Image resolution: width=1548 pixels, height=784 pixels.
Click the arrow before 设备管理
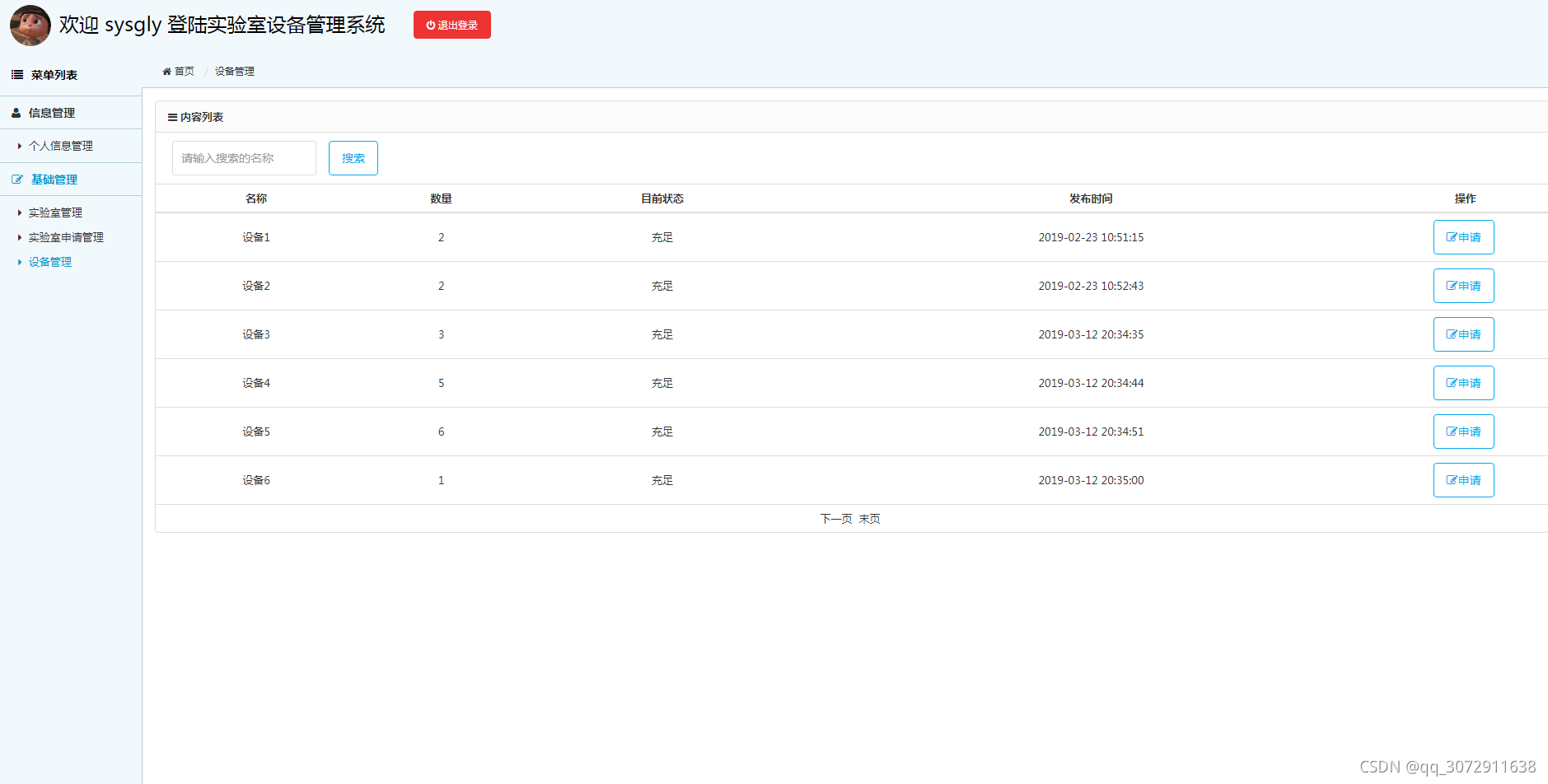[x=20, y=262]
